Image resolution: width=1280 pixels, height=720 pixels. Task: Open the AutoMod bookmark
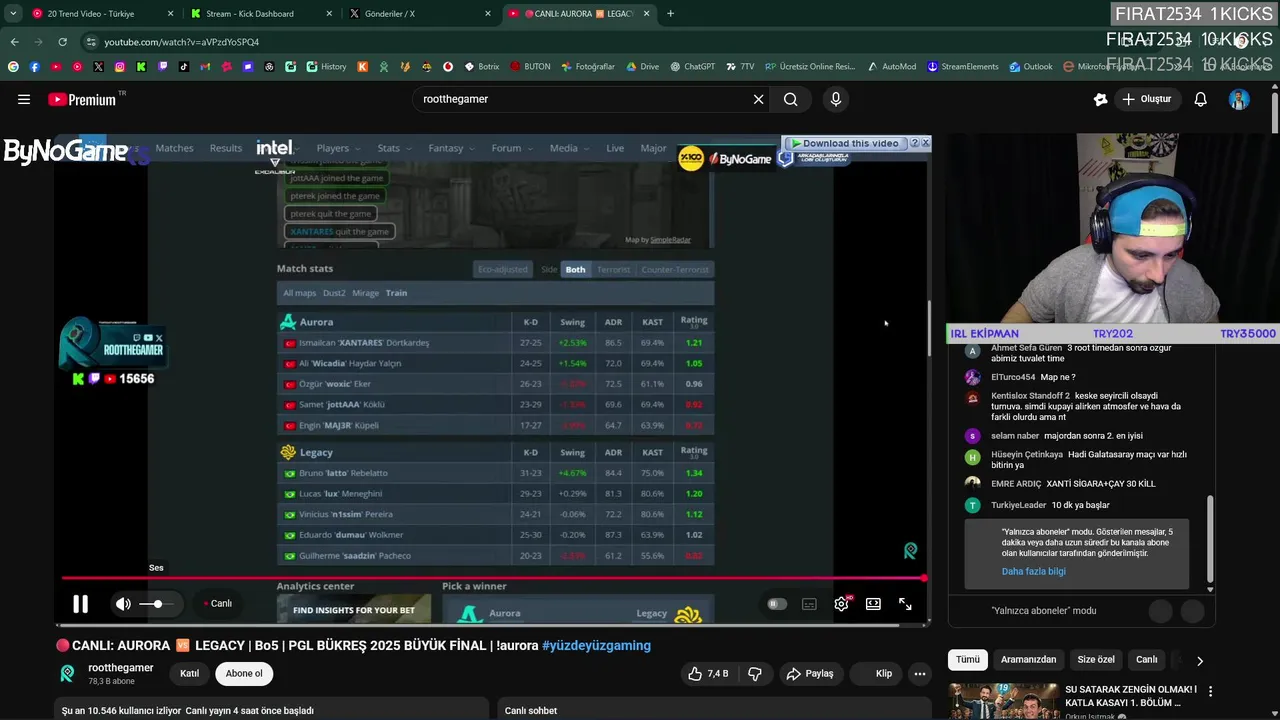pos(891,67)
